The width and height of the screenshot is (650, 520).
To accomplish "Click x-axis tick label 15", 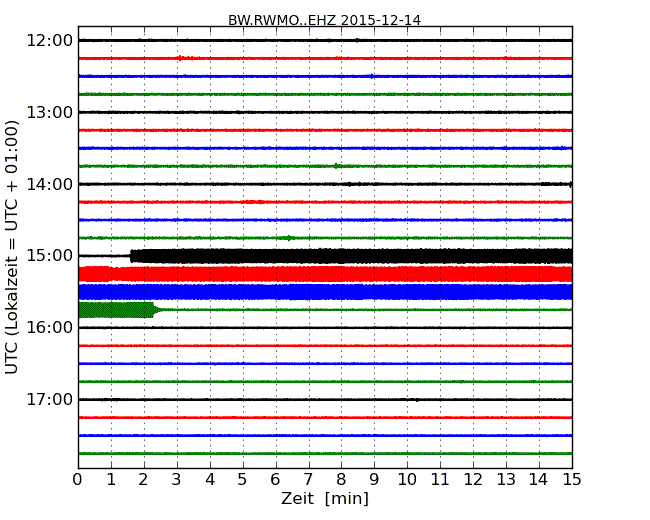I will pos(572,480).
